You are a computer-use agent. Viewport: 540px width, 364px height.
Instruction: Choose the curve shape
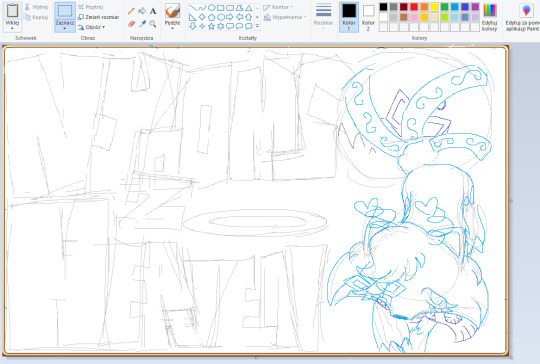(202, 8)
